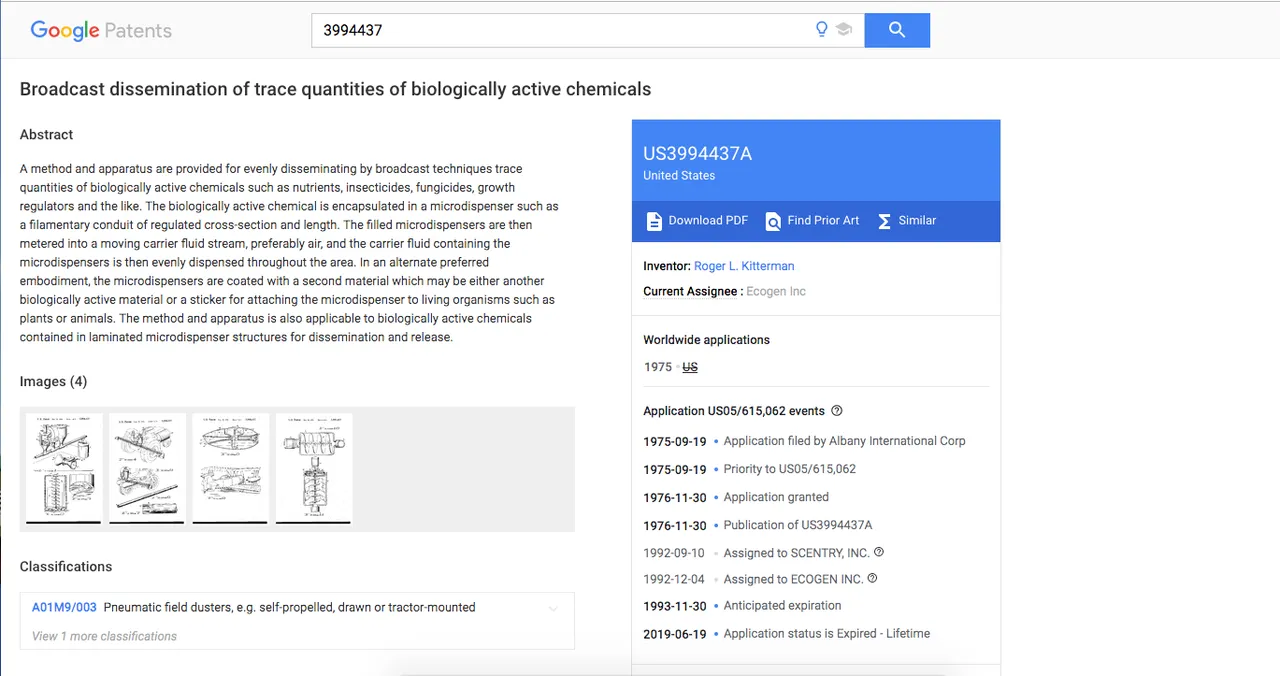Click the Images (4) heading

point(53,382)
